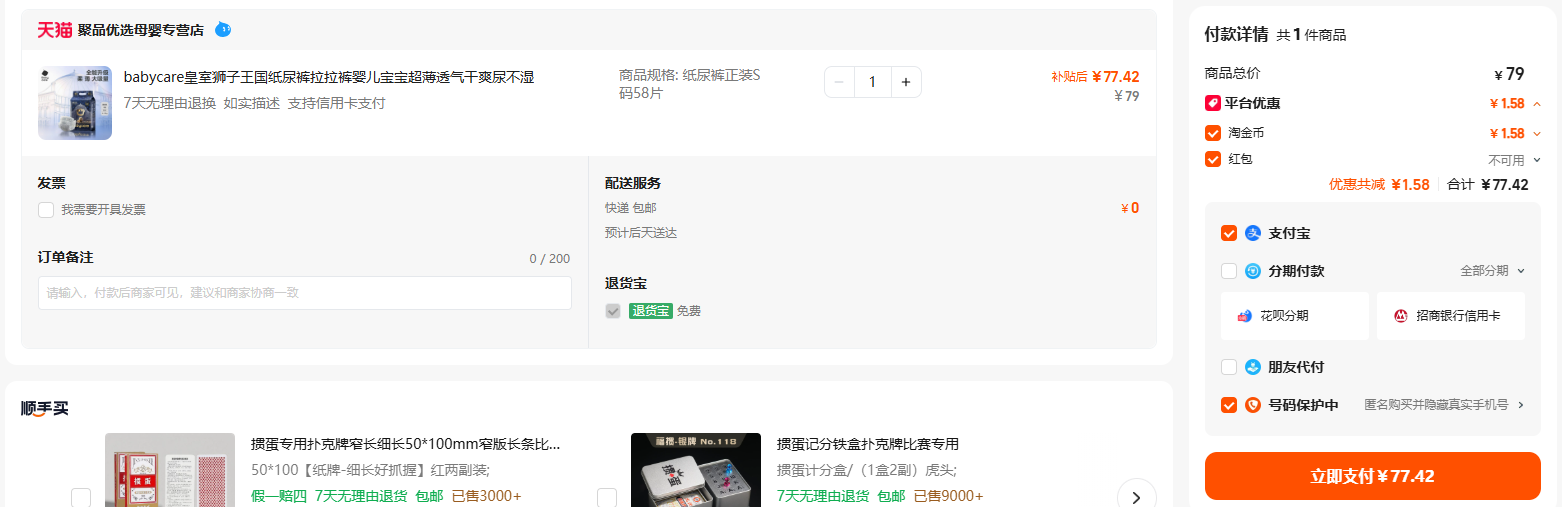Open 掼蛋记分铁盒扑克牌比赛专用 title link
Screen dimensions: 1562x507
(x=868, y=444)
